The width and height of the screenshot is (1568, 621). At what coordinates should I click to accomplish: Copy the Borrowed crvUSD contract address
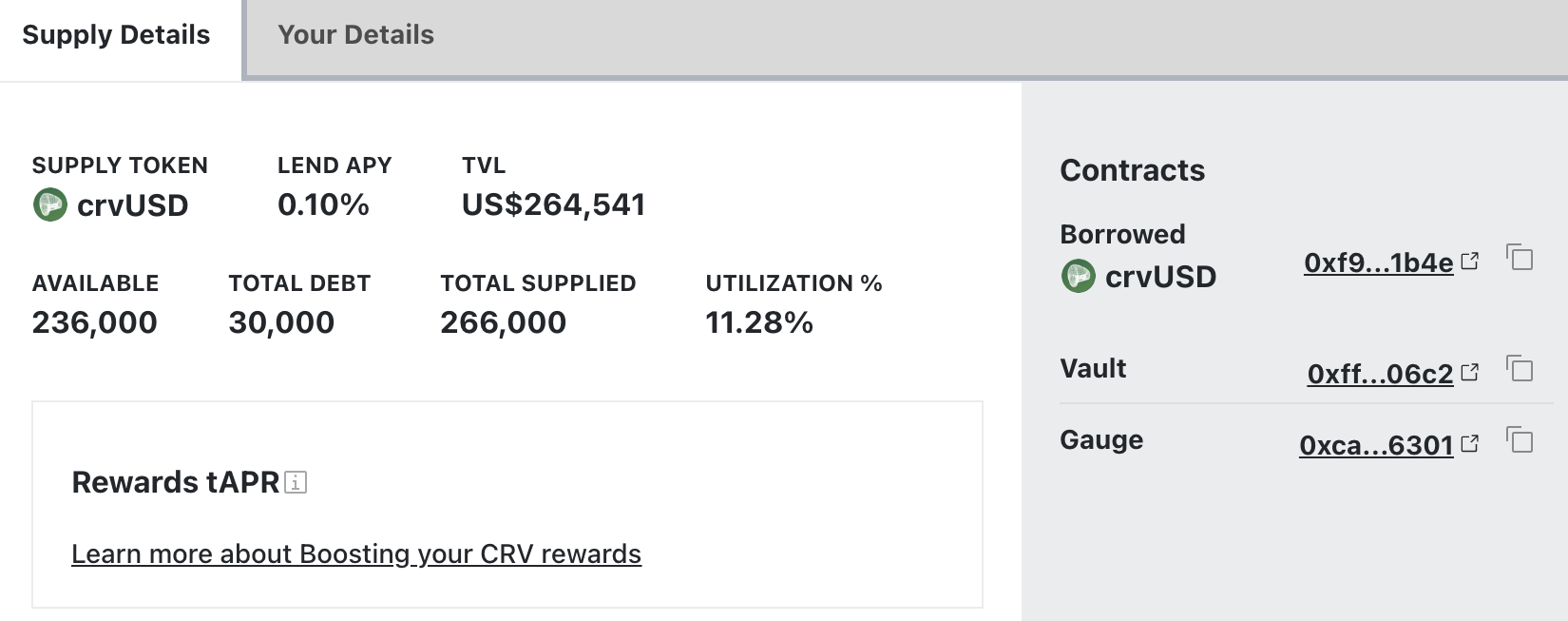1520,258
